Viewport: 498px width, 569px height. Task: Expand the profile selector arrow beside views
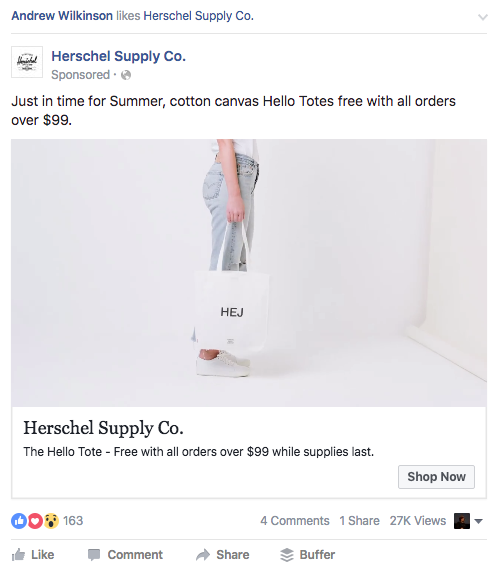(479, 521)
